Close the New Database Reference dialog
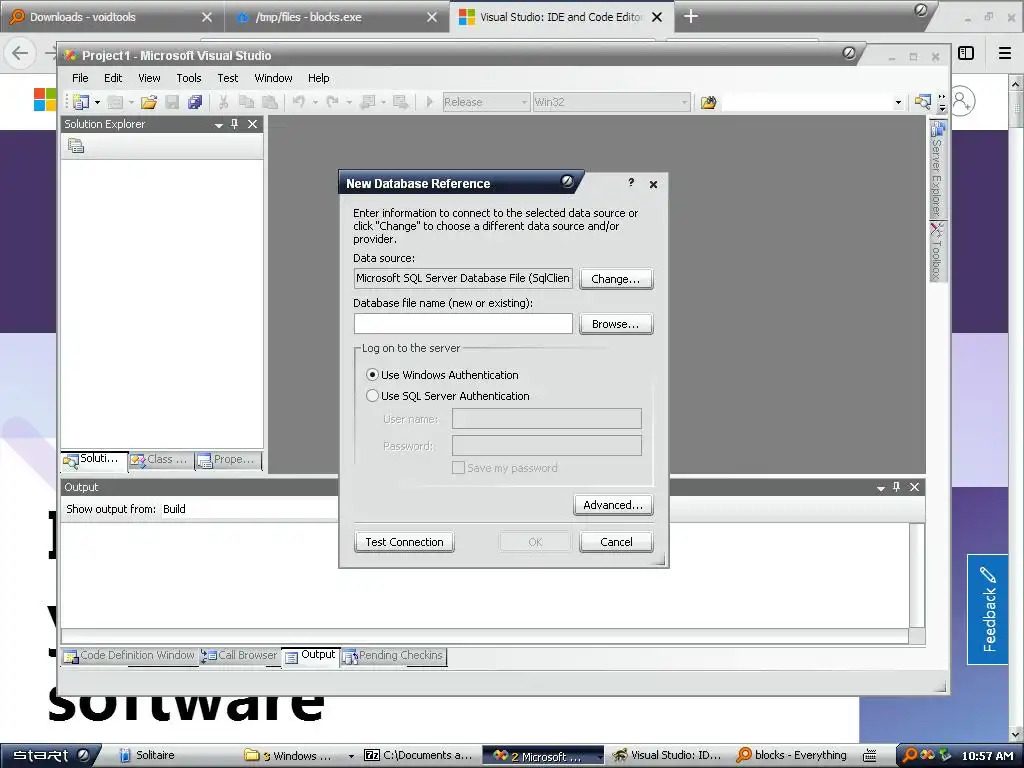 [653, 184]
